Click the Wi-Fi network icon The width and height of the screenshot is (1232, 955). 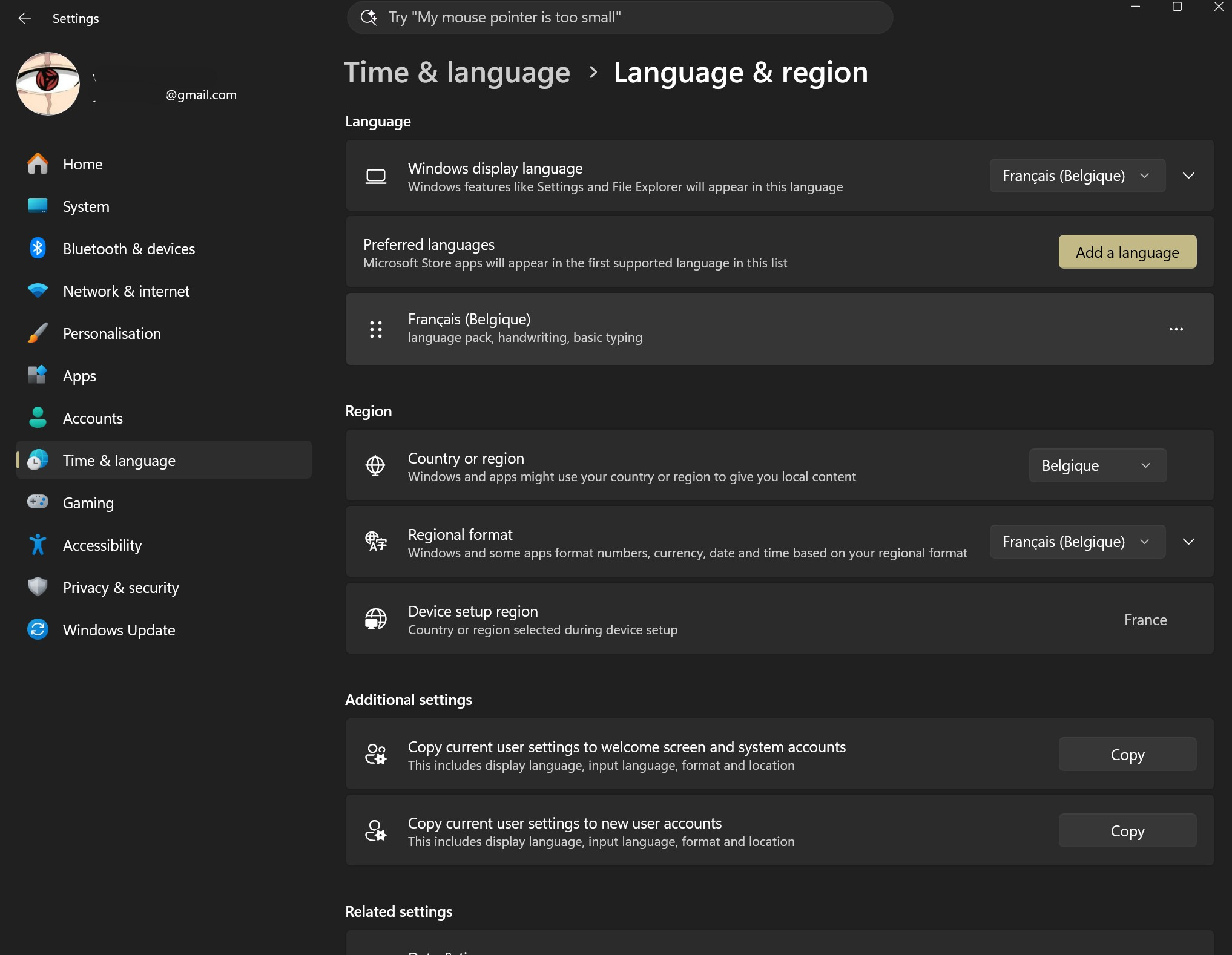point(38,290)
